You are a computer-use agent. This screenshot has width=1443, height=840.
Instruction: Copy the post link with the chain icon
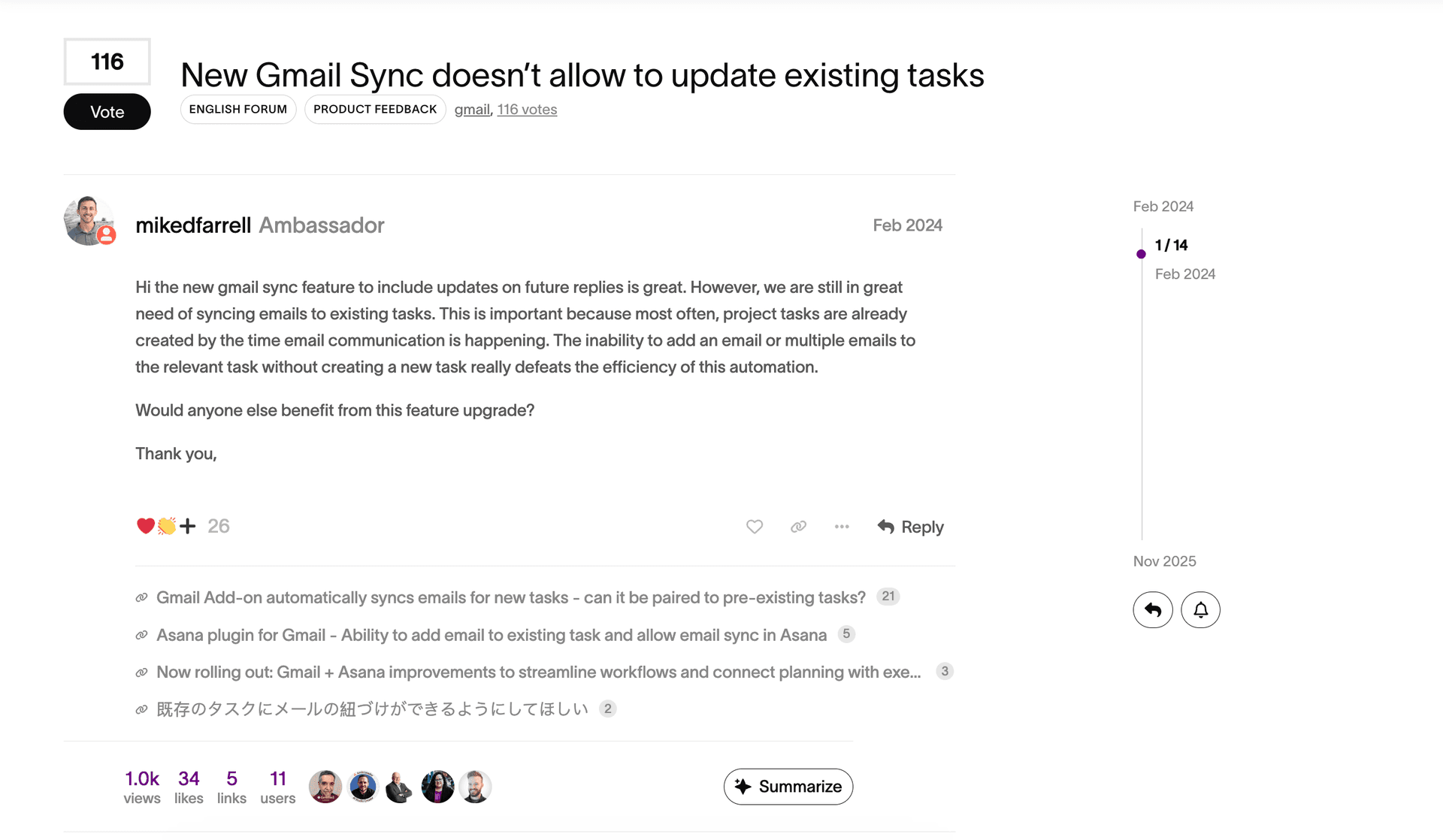pos(798,527)
